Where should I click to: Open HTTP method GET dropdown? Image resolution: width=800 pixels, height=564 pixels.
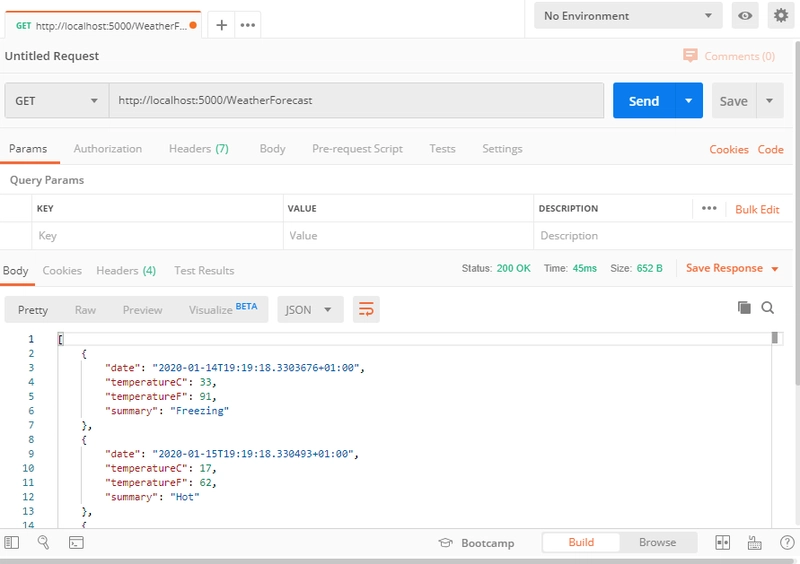click(57, 101)
